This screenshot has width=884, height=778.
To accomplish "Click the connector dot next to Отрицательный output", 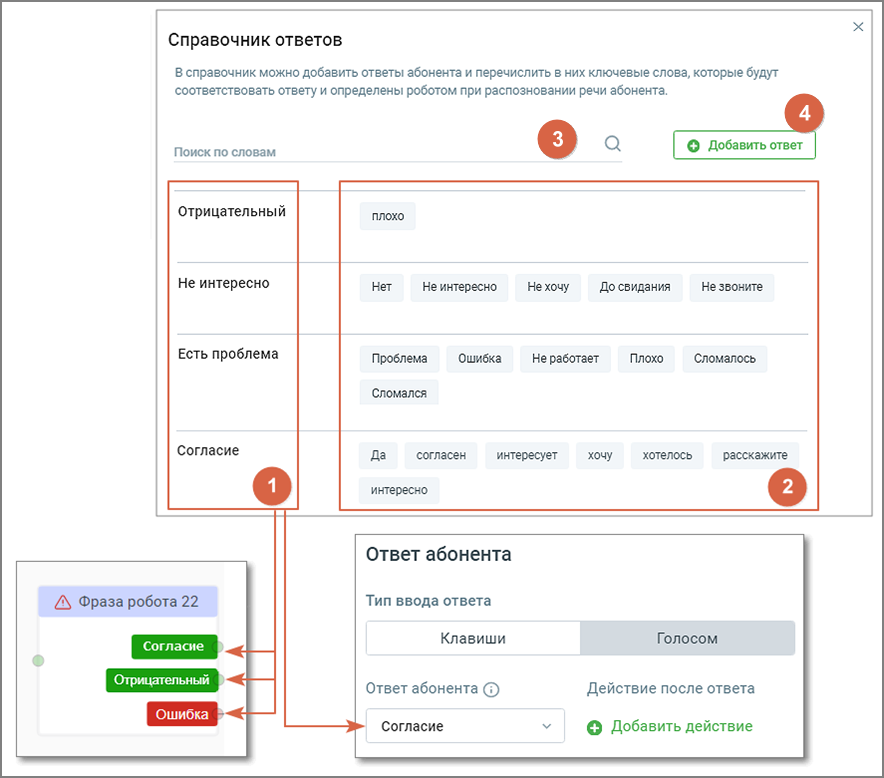I will coord(220,680).
